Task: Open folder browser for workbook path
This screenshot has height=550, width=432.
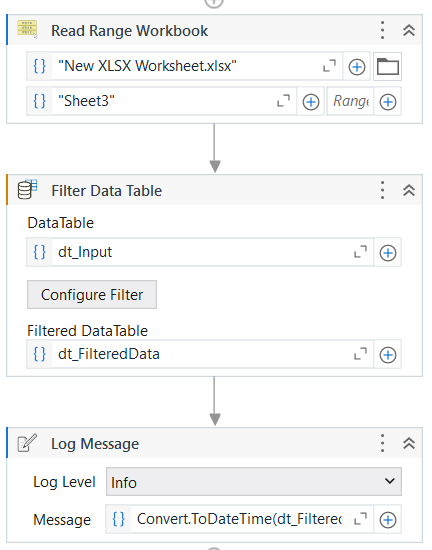Action: point(387,67)
